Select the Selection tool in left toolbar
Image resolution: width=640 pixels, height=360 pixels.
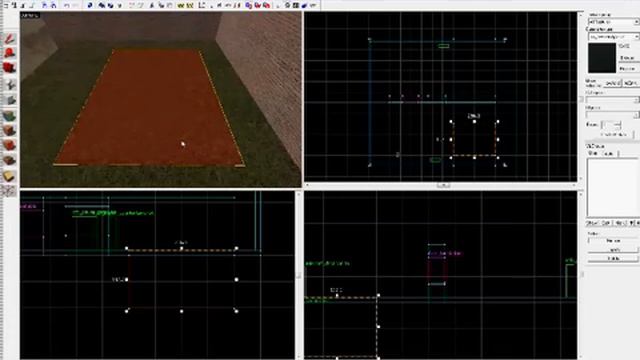(x=9, y=39)
